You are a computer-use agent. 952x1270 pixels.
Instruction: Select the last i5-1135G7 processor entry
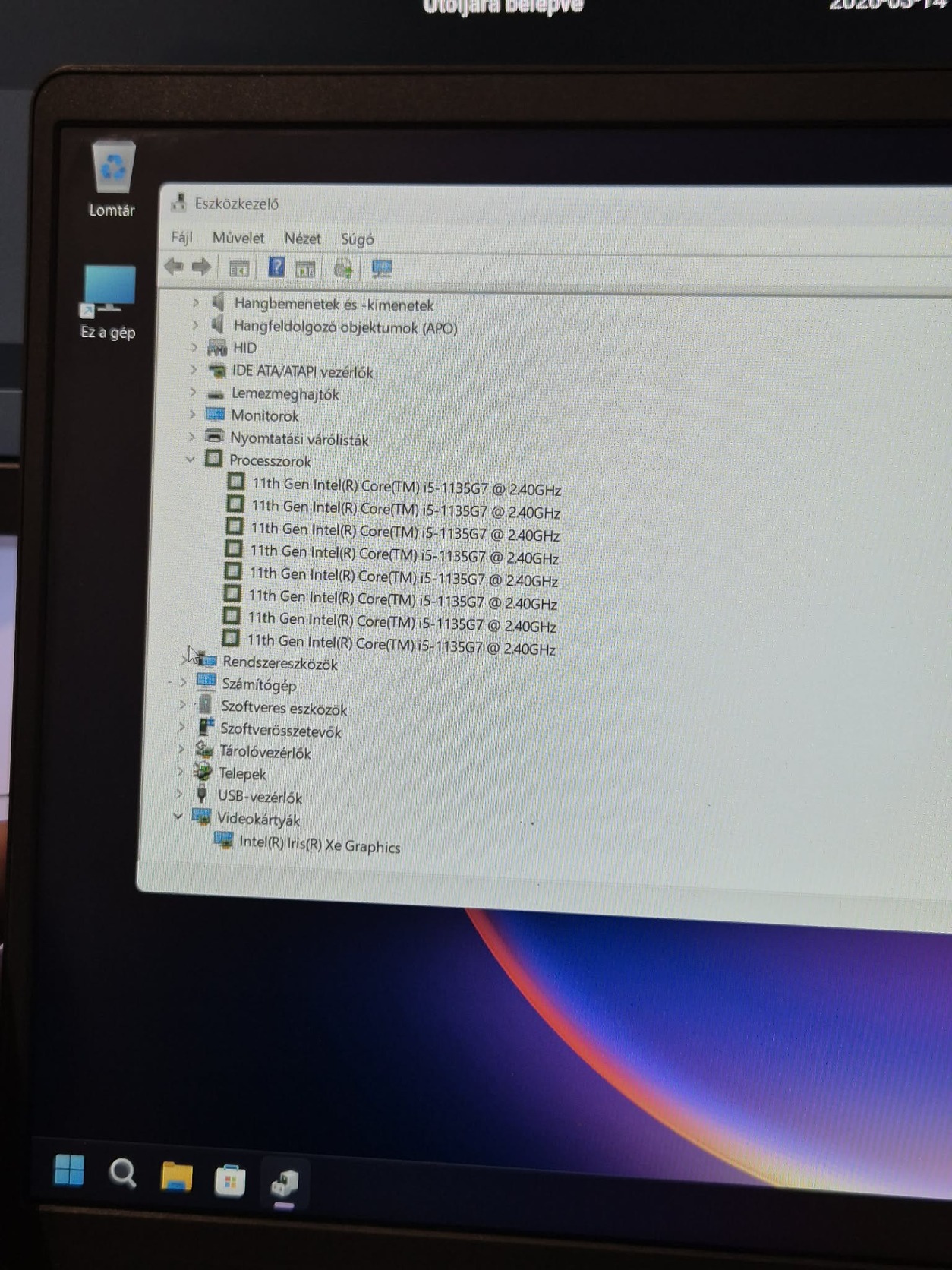click(401, 645)
